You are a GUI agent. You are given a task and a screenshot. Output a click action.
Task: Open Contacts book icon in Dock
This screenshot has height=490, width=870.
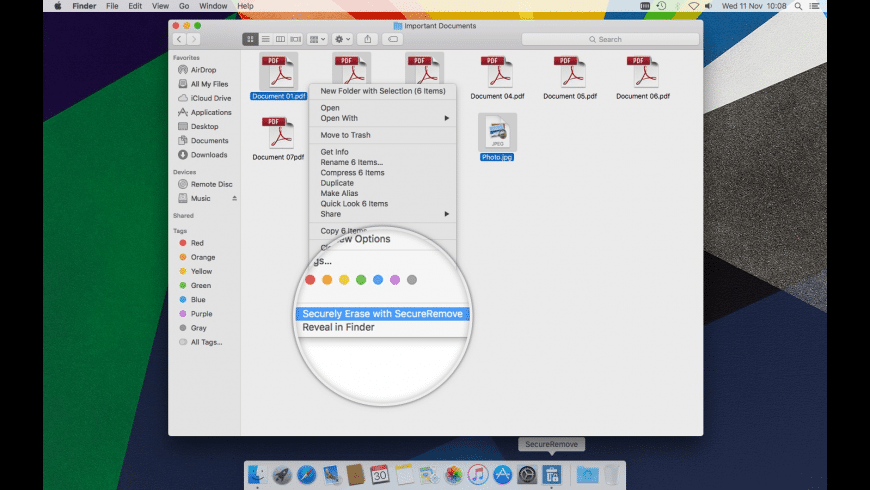coord(355,474)
